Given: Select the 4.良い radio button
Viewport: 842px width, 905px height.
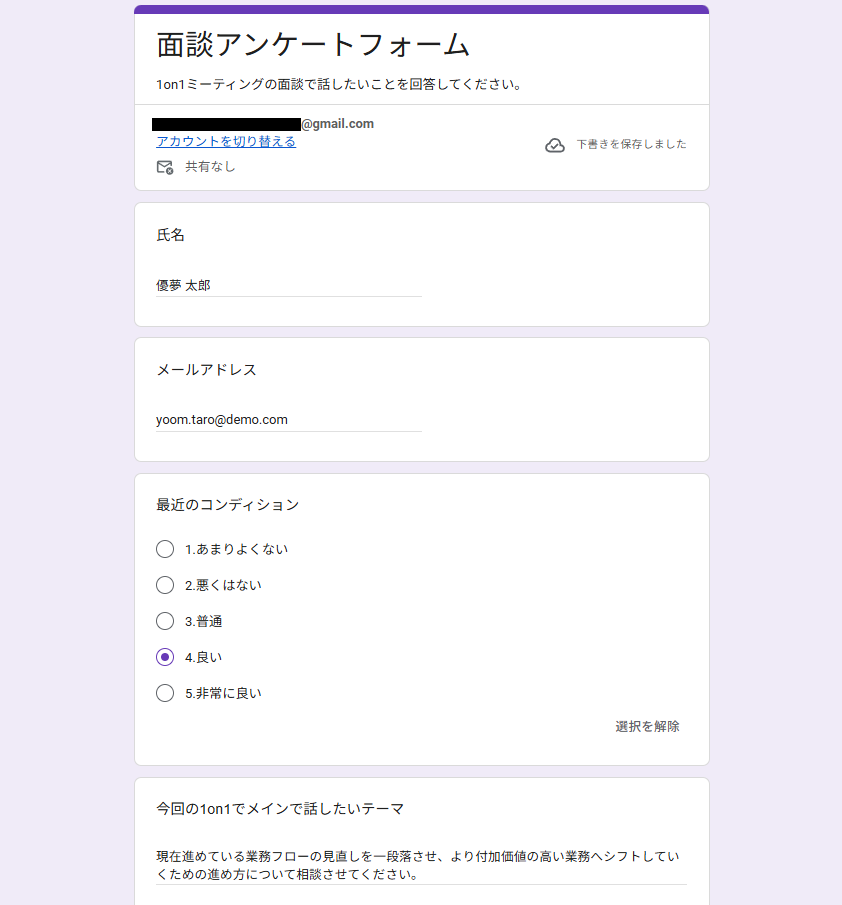Looking at the screenshot, I should click(165, 657).
